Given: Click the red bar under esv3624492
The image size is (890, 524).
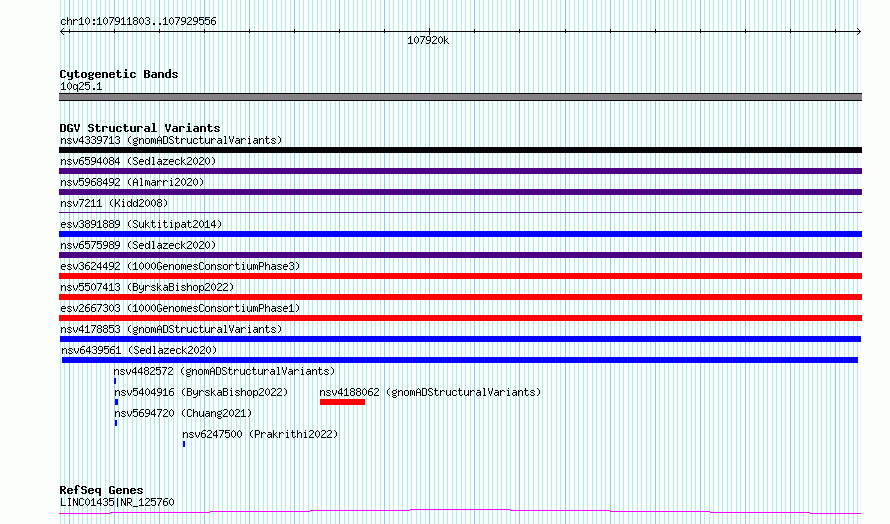Looking at the screenshot, I should (x=460, y=276).
